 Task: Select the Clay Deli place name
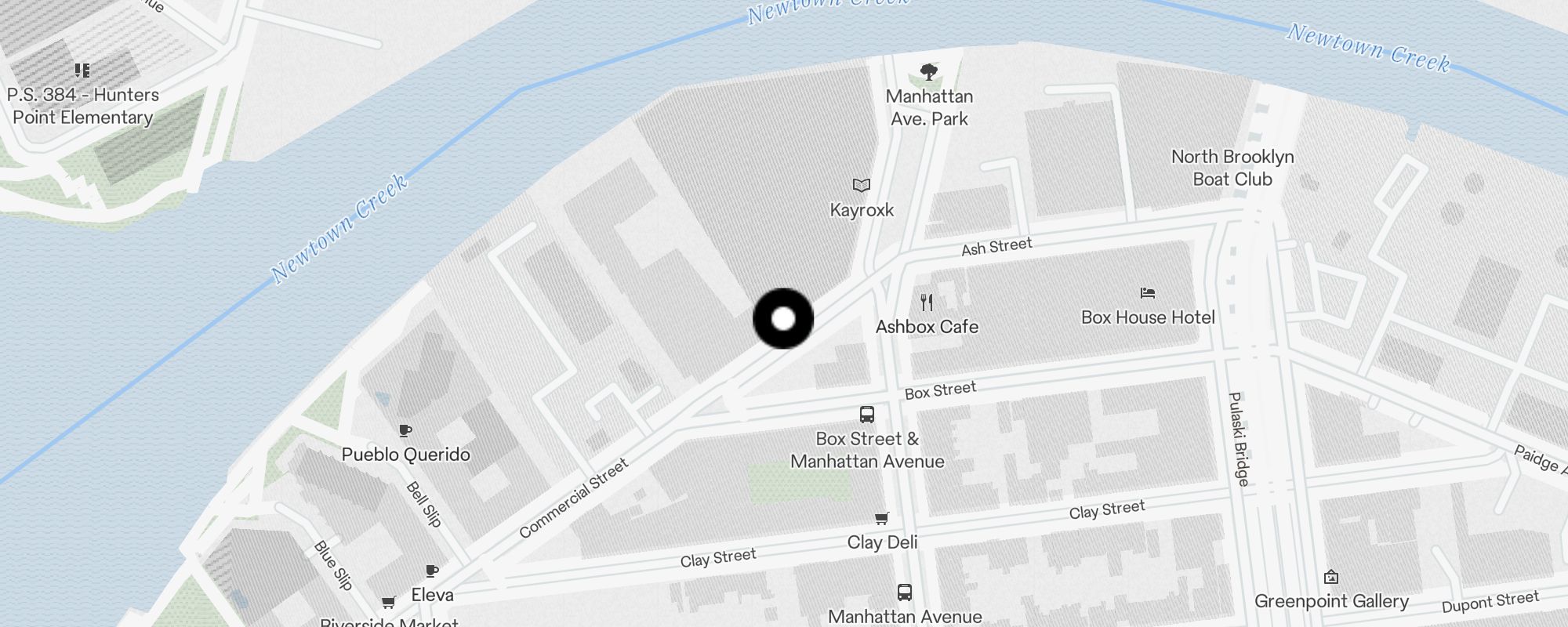pyautogui.click(x=882, y=542)
